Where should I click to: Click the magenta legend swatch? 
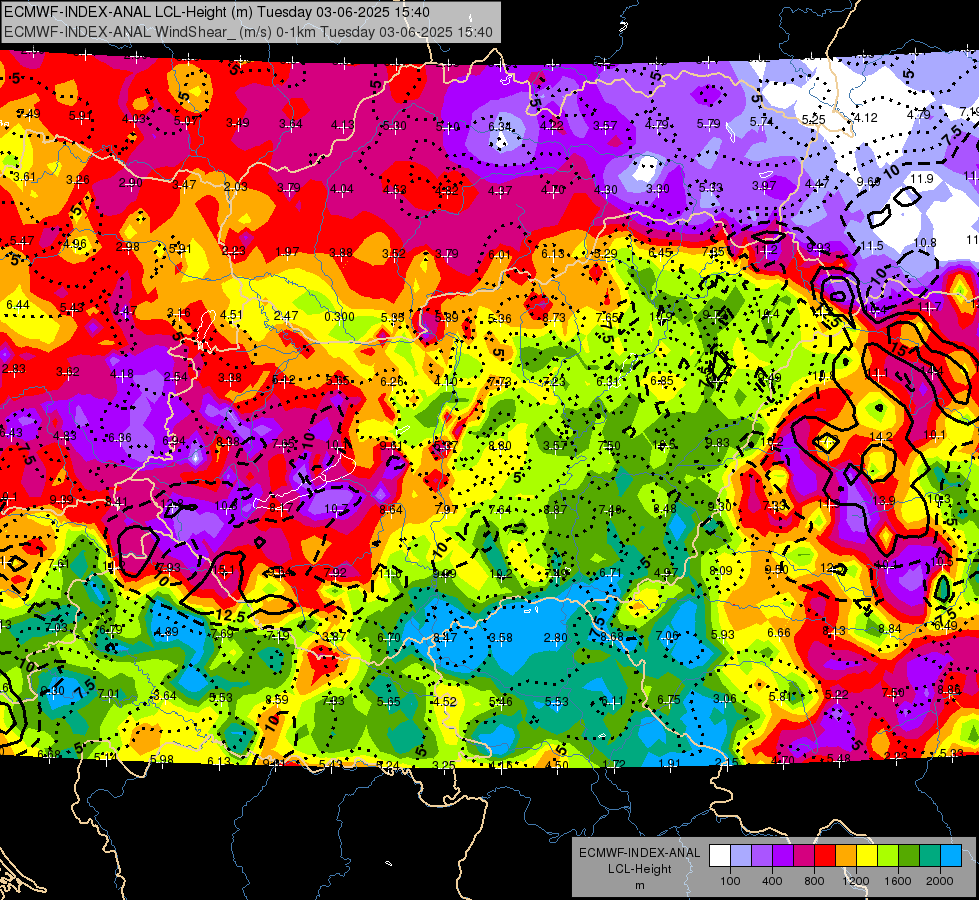click(x=804, y=856)
